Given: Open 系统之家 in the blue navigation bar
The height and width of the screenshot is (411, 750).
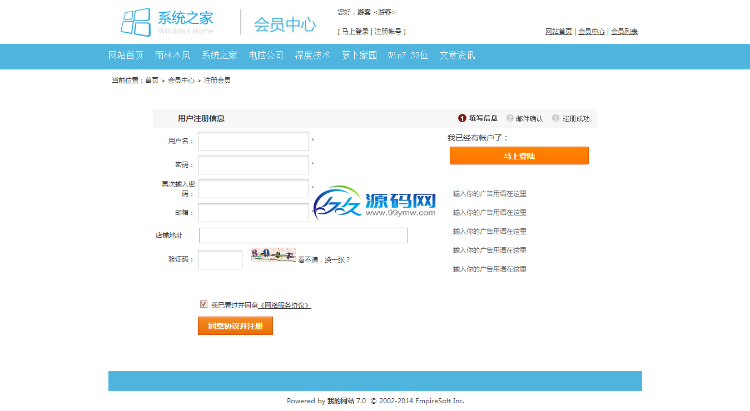Looking at the screenshot, I should click(219, 56).
